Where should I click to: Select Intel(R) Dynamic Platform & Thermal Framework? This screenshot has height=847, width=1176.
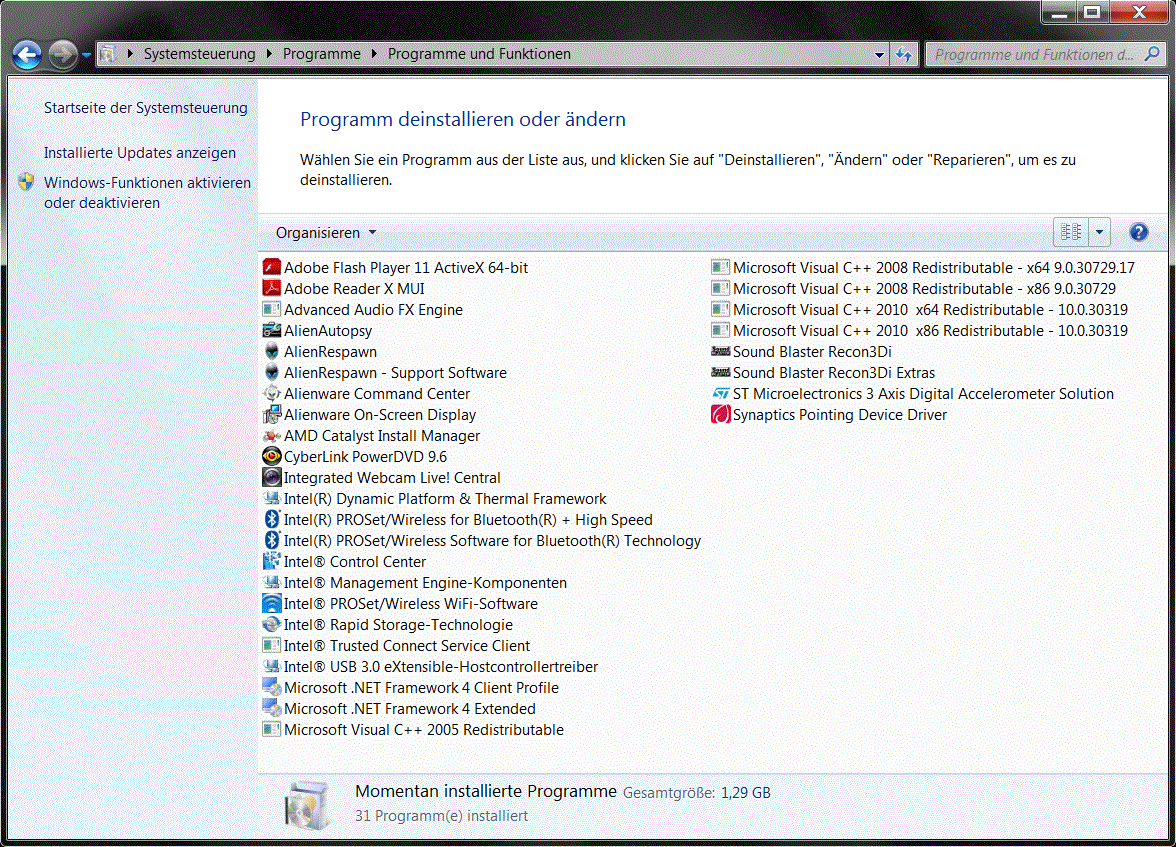[435, 498]
